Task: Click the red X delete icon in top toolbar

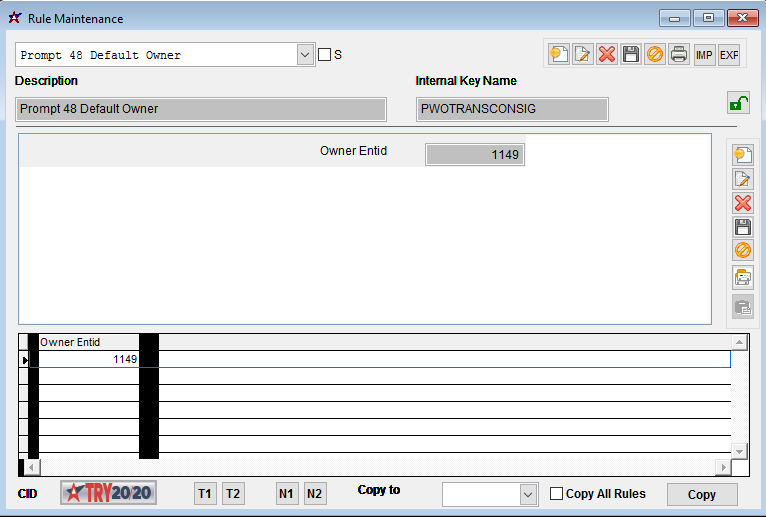Action: (x=607, y=54)
